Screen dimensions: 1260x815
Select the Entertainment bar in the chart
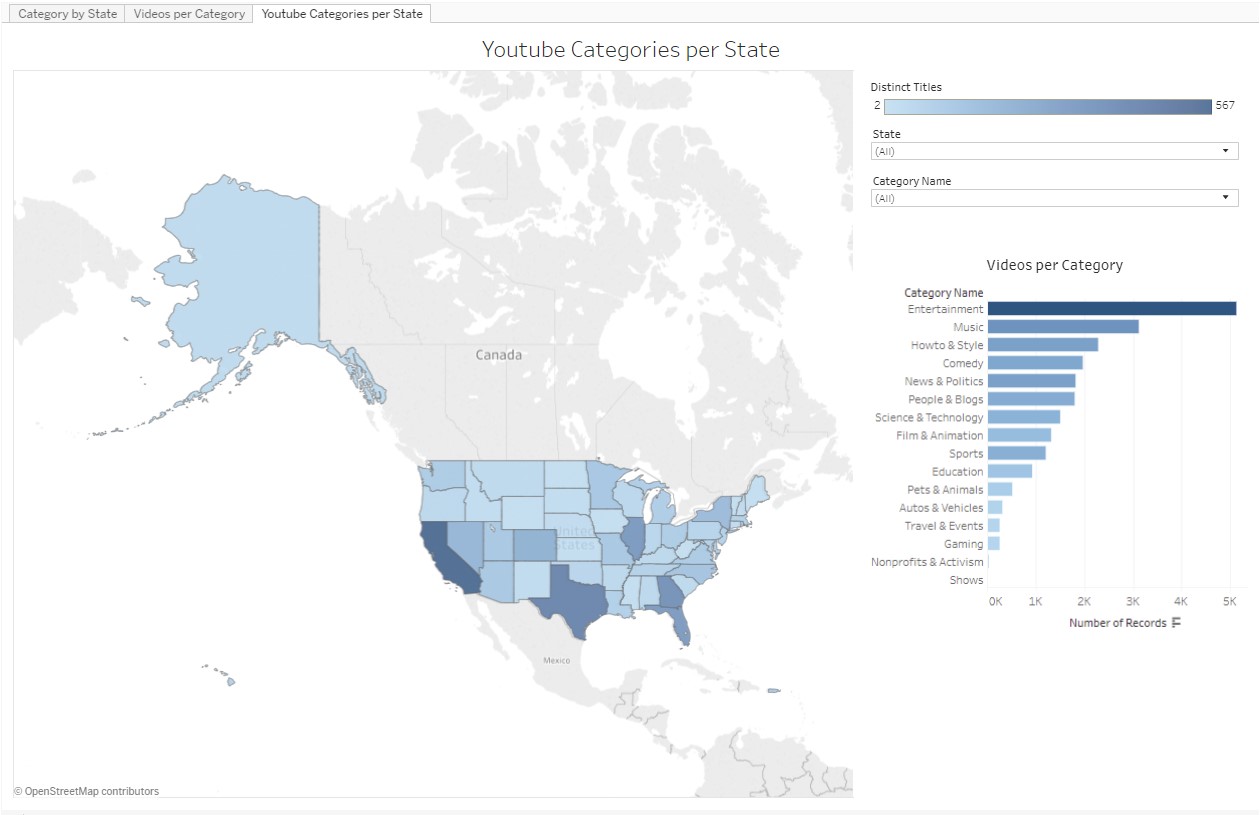pos(1112,309)
